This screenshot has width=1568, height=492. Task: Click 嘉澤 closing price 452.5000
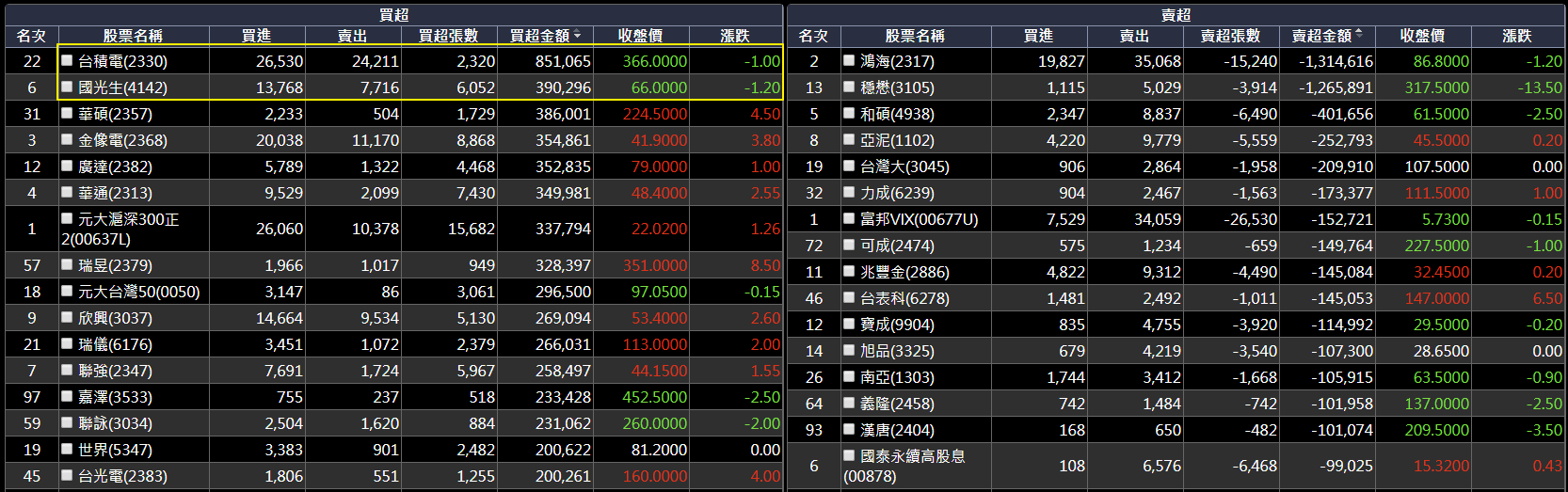pyautogui.click(x=654, y=397)
